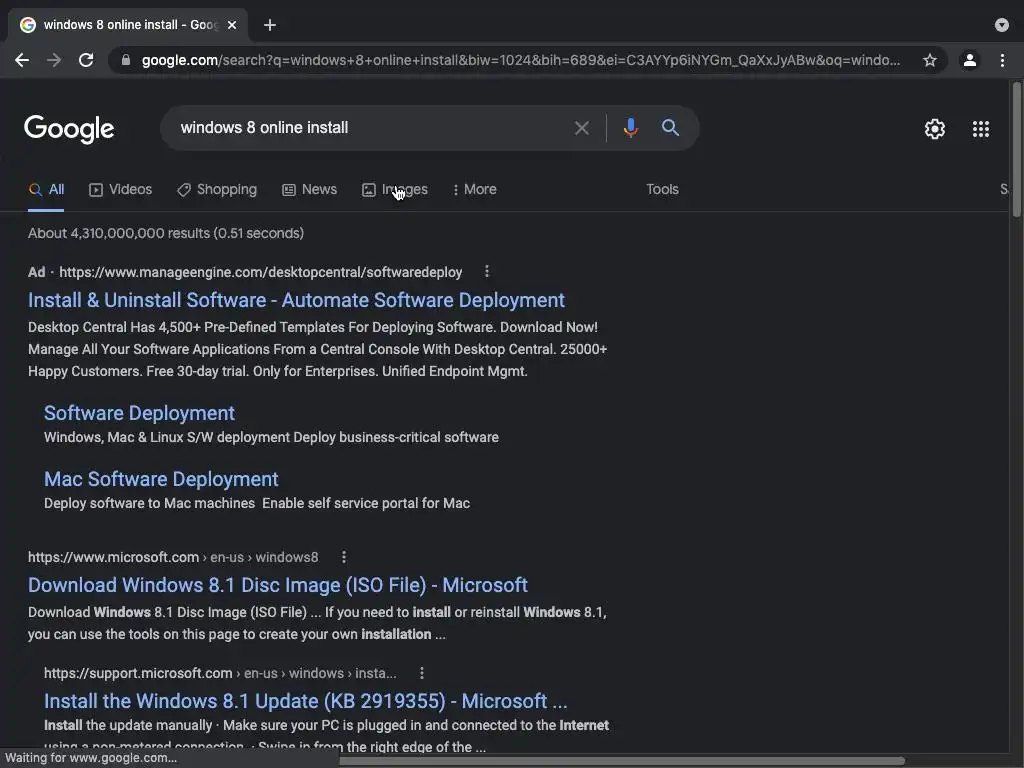This screenshot has height=768, width=1024.
Task: Start voice search with microphone icon
Action: [630, 127]
